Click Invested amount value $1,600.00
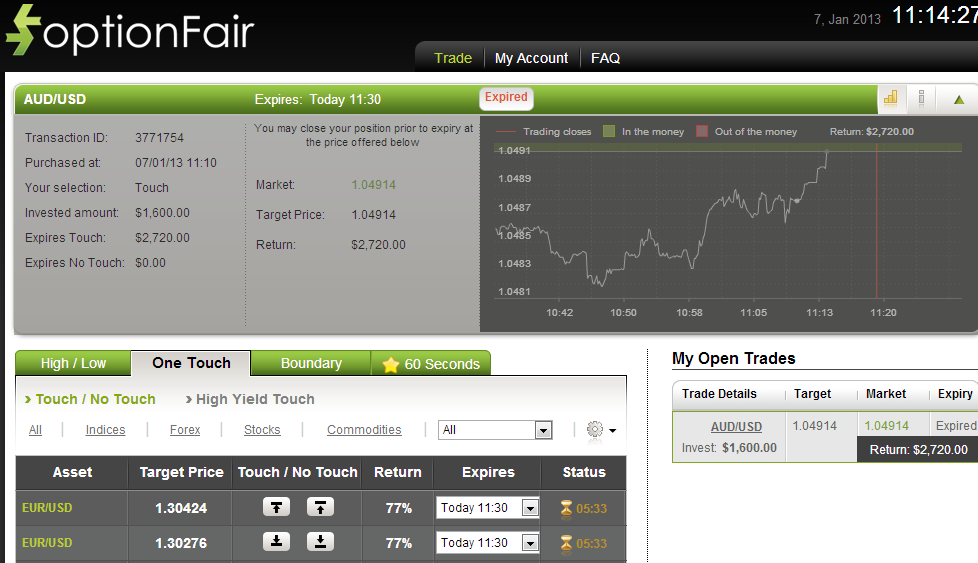The height and width of the screenshot is (563, 978). (x=162, y=213)
